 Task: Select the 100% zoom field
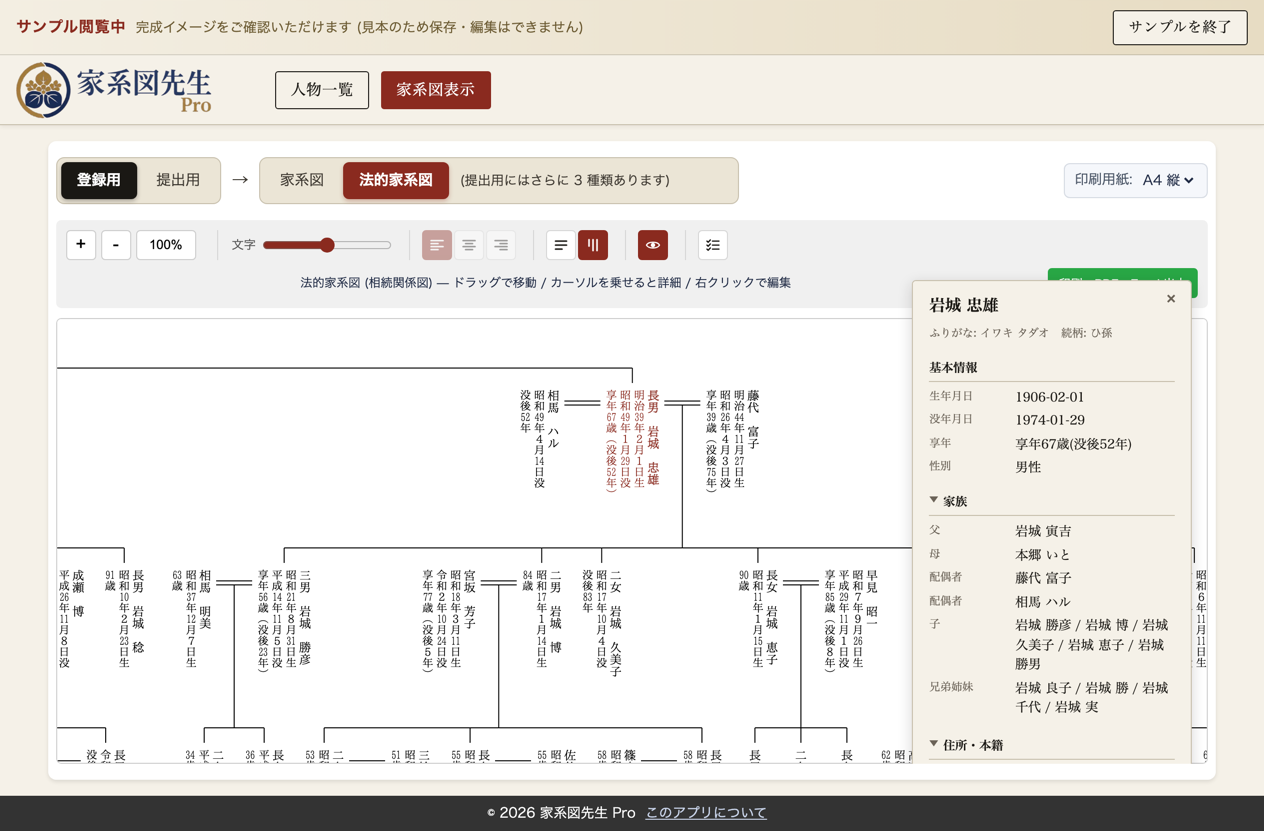pyautogui.click(x=166, y=245)
